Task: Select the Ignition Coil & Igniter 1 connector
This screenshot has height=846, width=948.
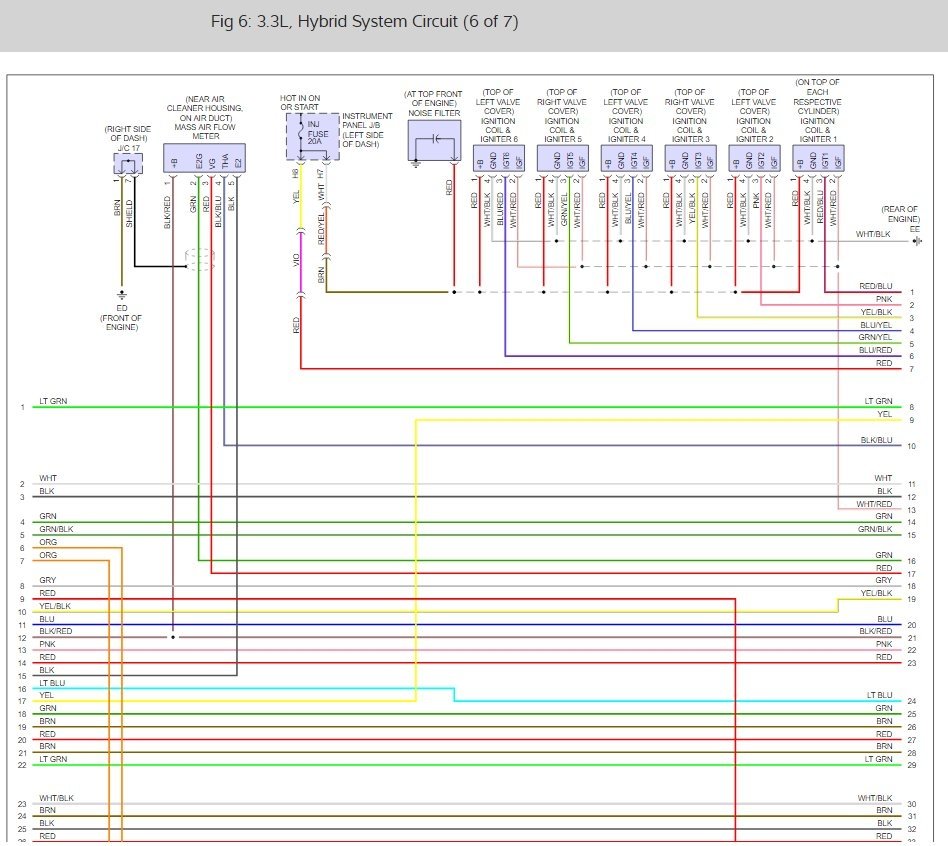Action: (x=818, y=158)
